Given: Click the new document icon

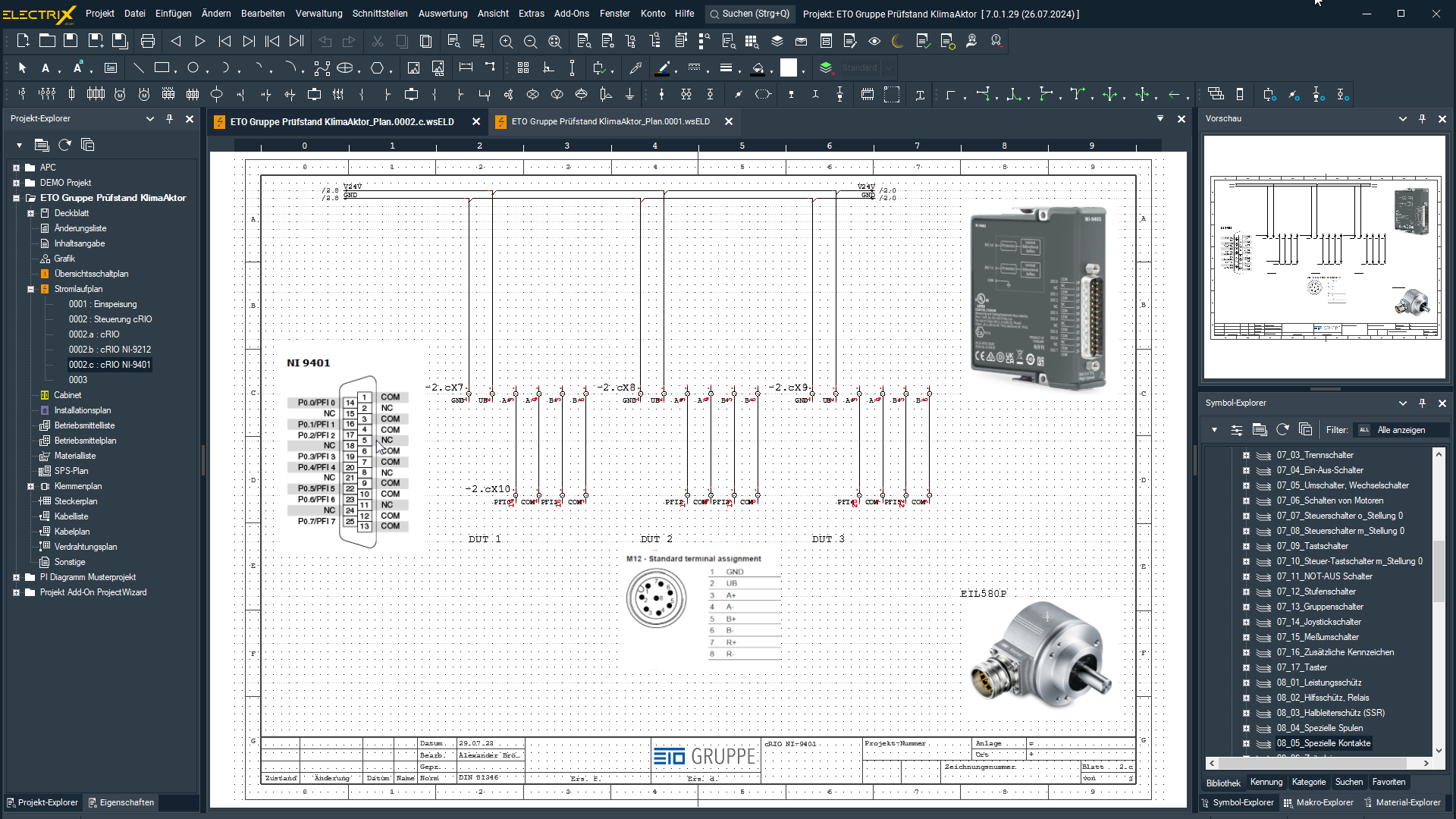Looking at the screenshot, I should (x=23, y=41).
